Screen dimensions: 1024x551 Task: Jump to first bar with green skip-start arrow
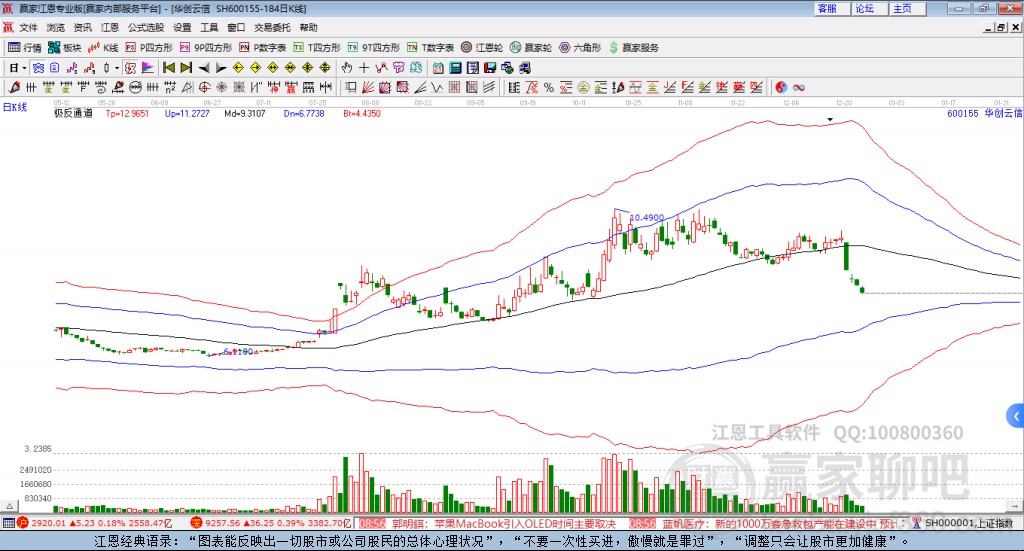168,68
